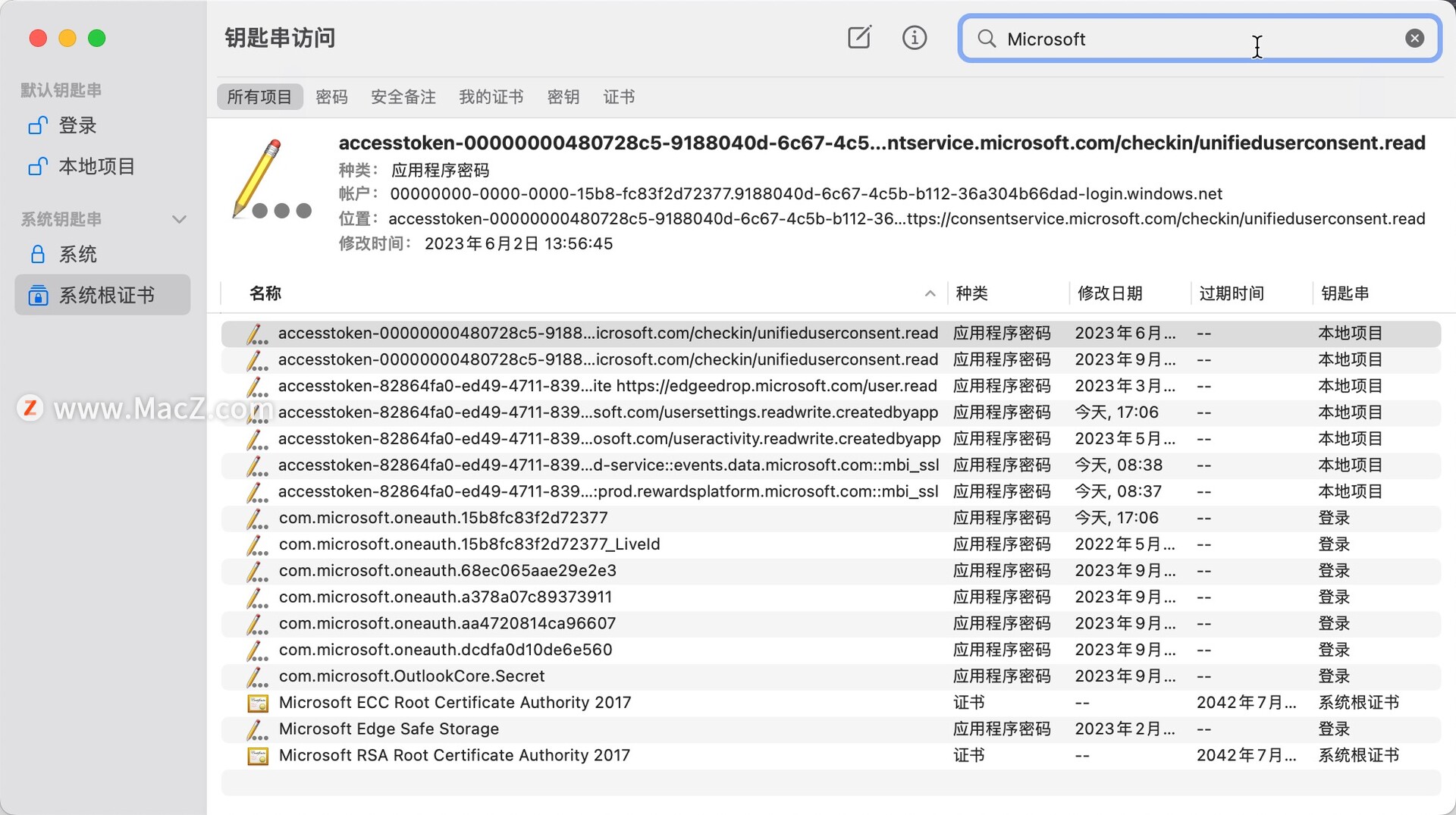Image resolution: width=1456 pixels, height=815 pixels.
Task: Switch to the 密钥 tab
Action: (563, 97)
